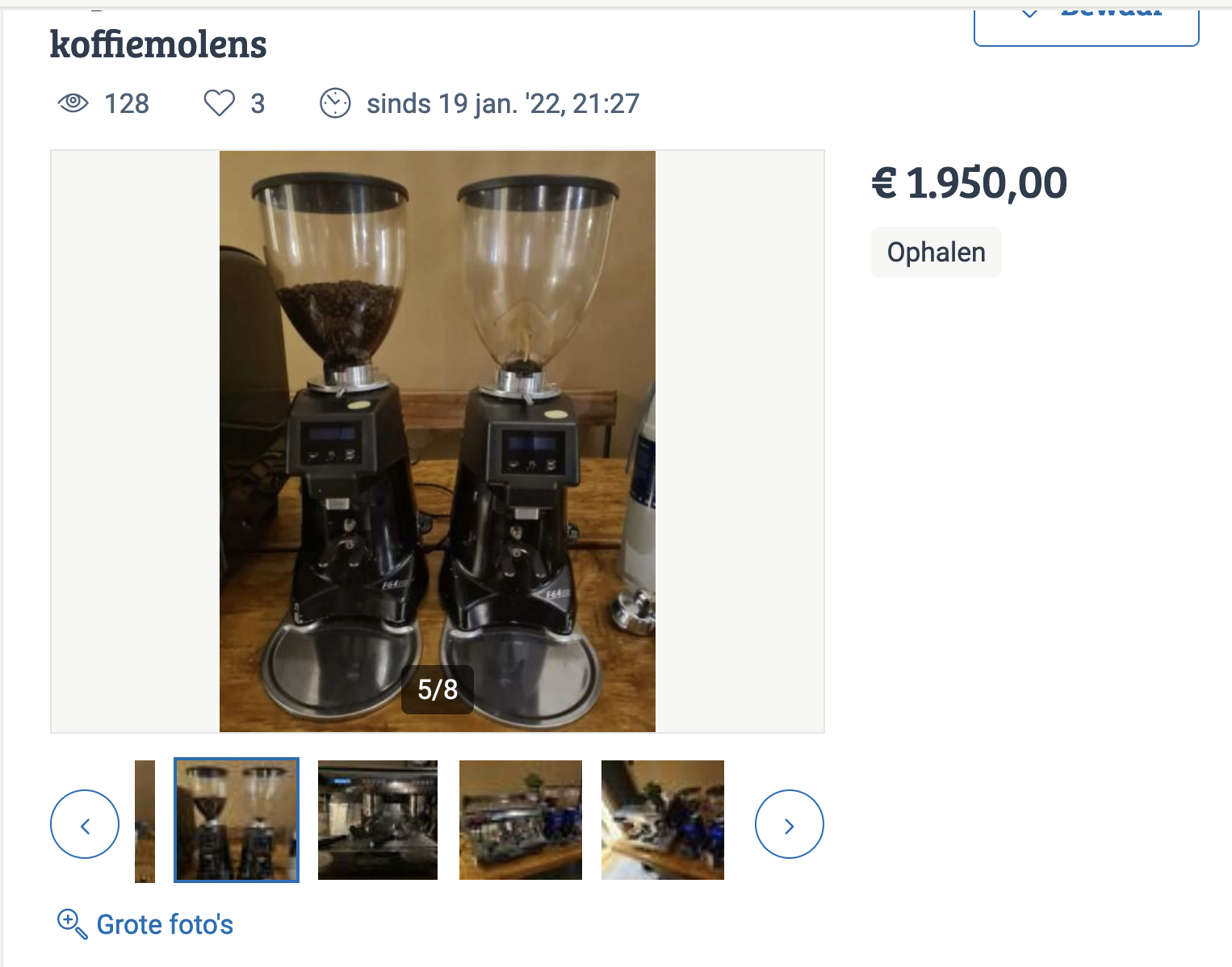Viewport: 1232px width, 967px height.
Task: Click the clock icon beside date
Action: click(x=335, y=103)
